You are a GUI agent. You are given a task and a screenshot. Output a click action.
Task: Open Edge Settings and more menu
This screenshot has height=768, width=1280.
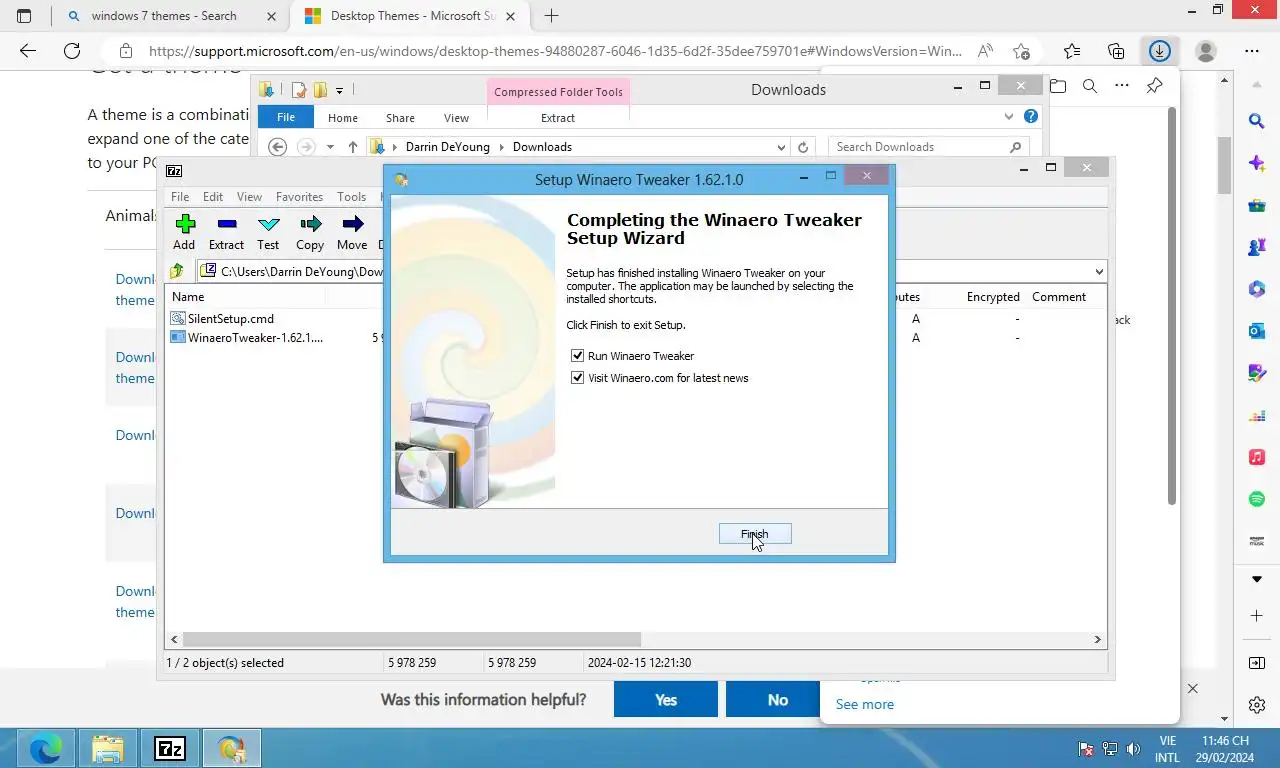click(1252, 51)
